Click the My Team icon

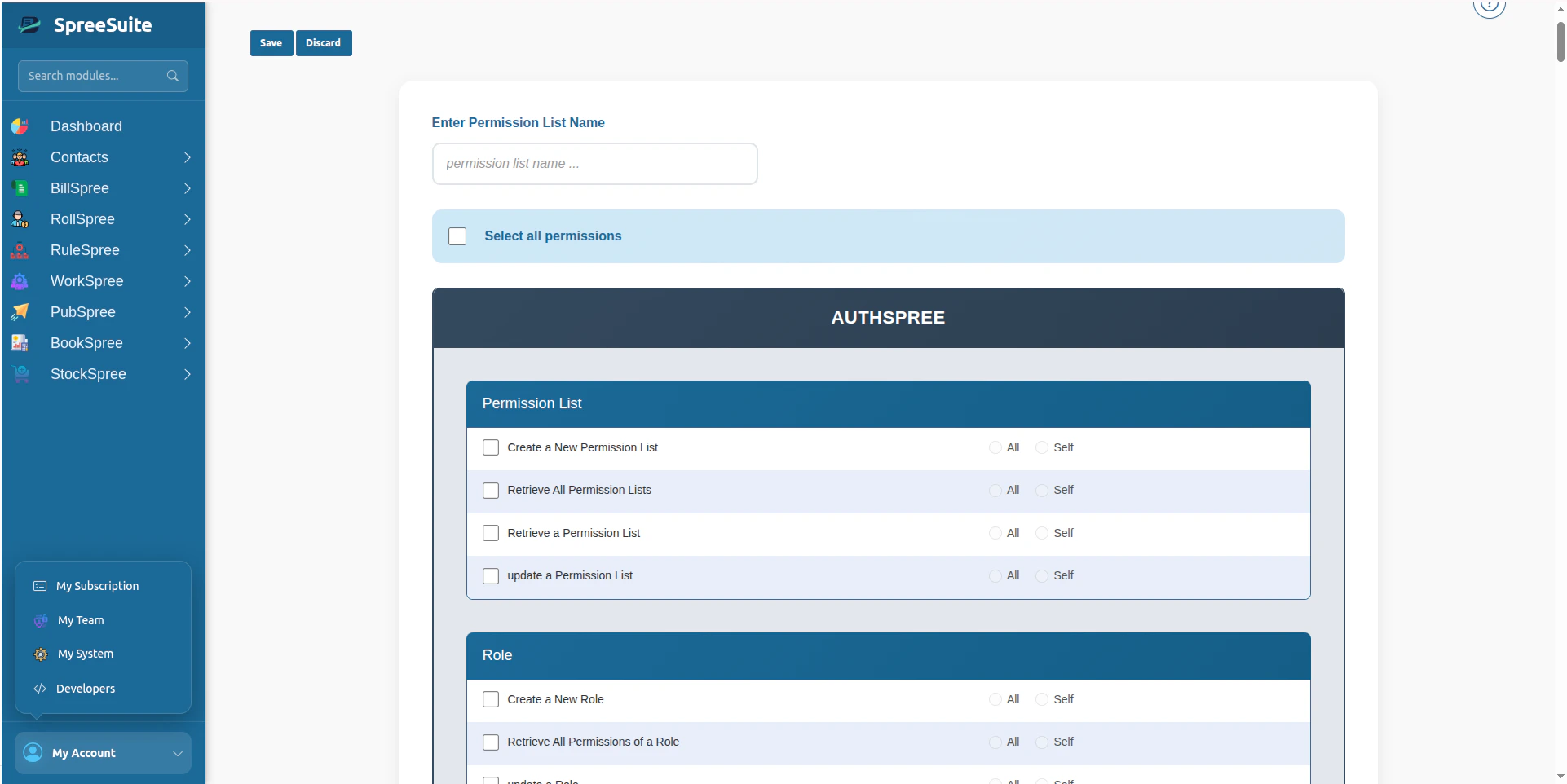coord(41,620)
